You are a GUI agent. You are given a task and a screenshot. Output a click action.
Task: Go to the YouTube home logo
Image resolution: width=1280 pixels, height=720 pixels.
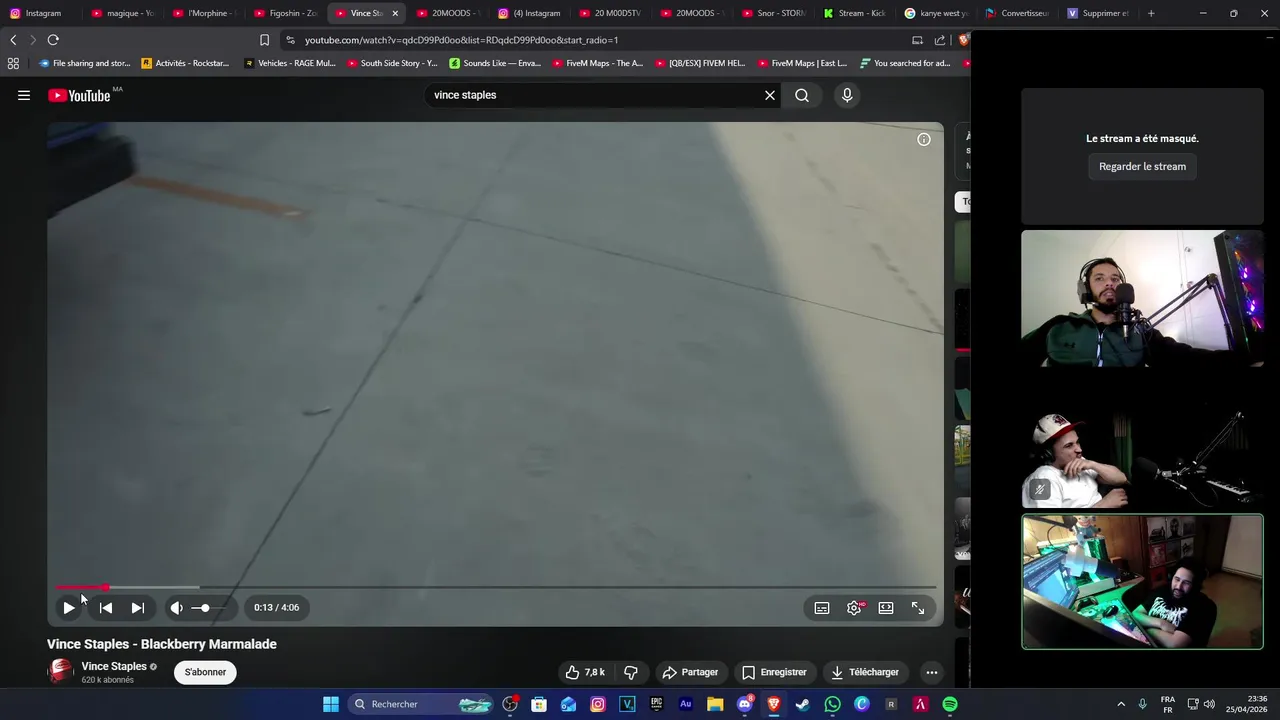tap(79, 95)
